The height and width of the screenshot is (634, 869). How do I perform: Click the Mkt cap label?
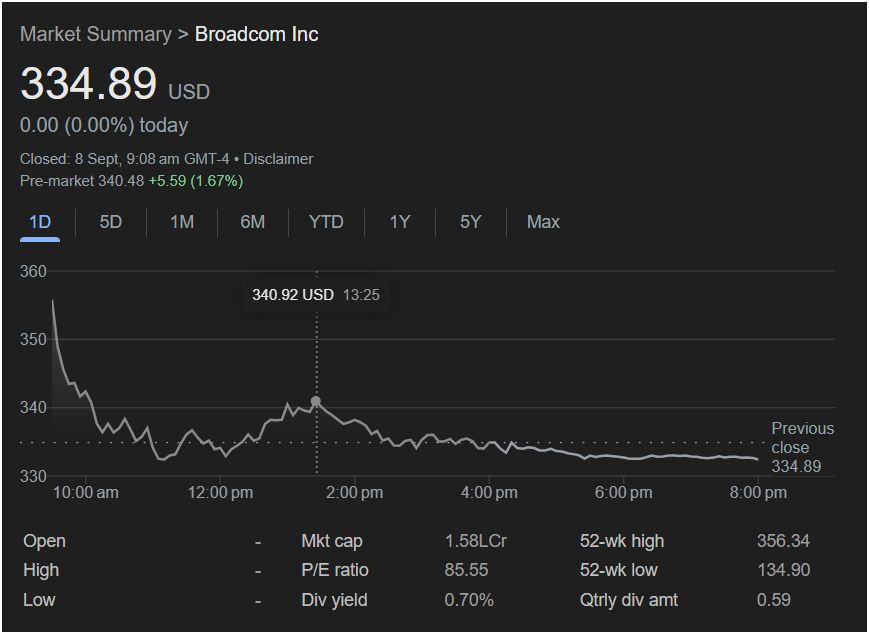tap(332, 541)
